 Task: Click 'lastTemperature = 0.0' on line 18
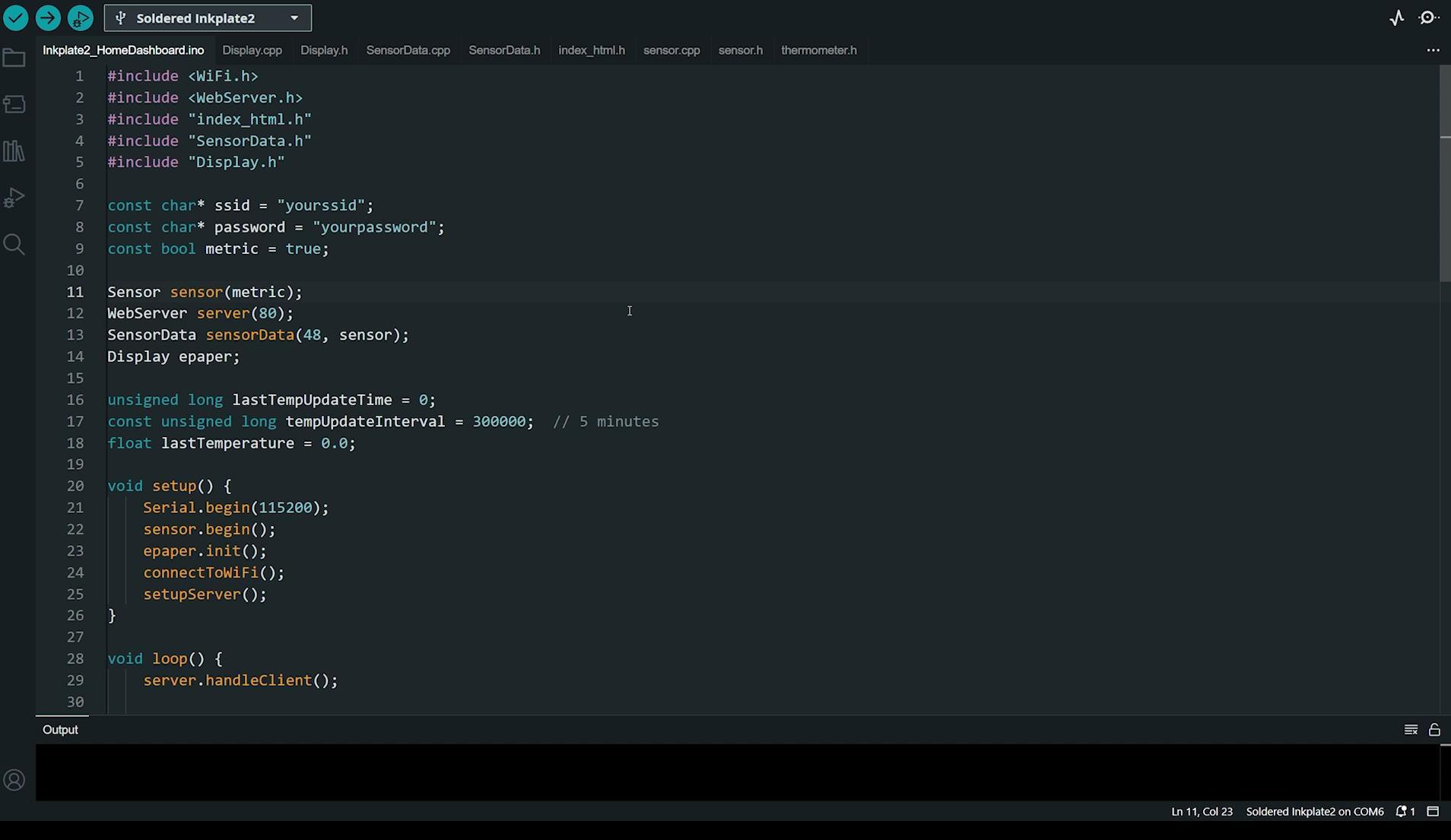pos(254,443)
